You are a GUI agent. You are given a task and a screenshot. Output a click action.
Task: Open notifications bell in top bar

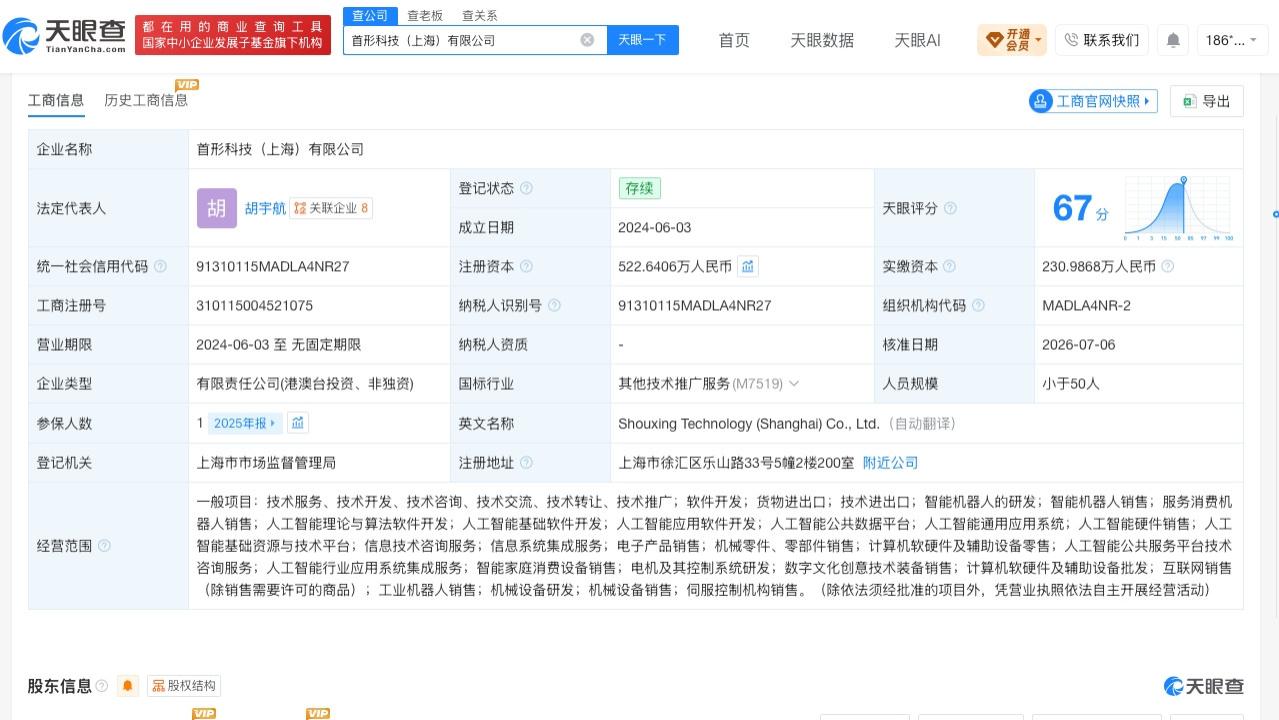(x=1173, y=40)
